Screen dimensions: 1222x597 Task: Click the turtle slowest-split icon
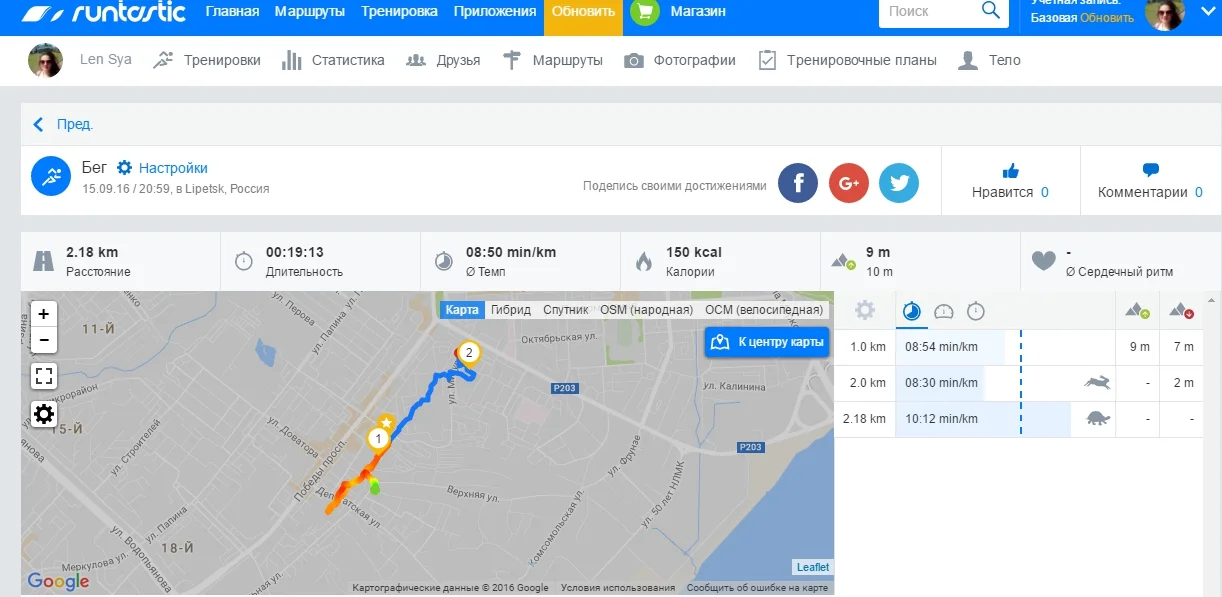tap(1097, 418)
